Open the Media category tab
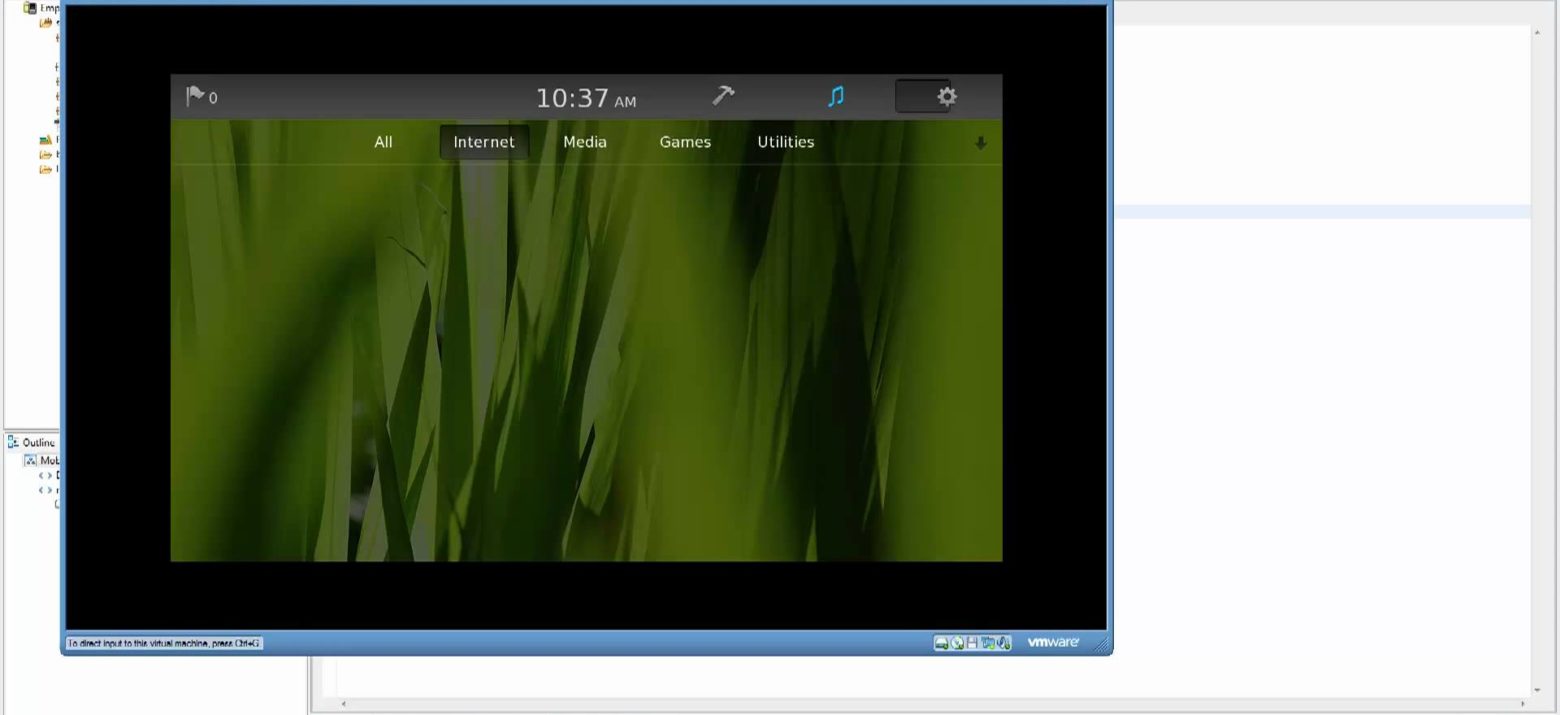The width and height of the screenshot is (1560, 715). tap(585, 142)
